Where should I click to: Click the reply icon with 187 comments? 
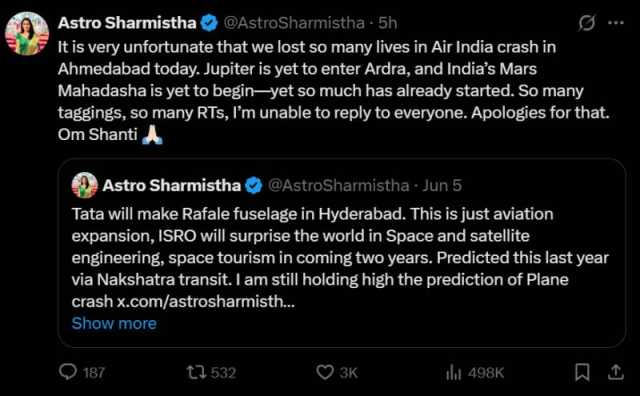point(68,372)
